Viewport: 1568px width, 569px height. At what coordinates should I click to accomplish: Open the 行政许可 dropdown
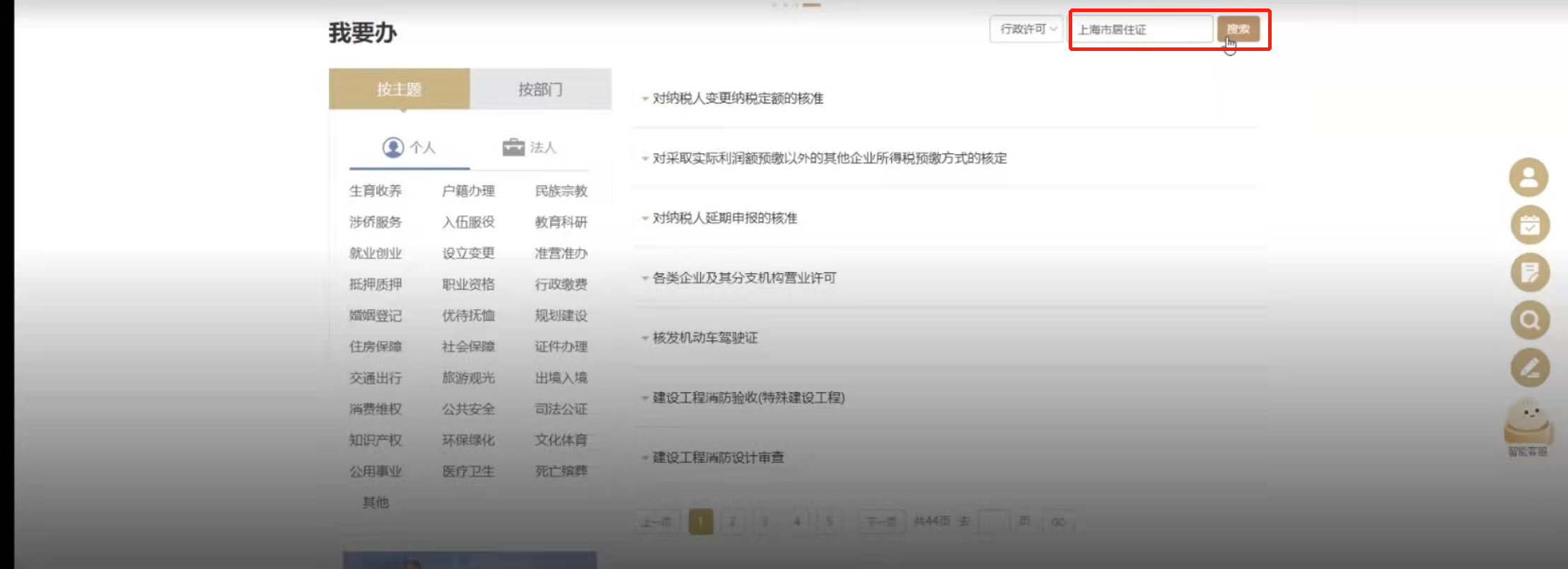click(x=1027, y=29)
